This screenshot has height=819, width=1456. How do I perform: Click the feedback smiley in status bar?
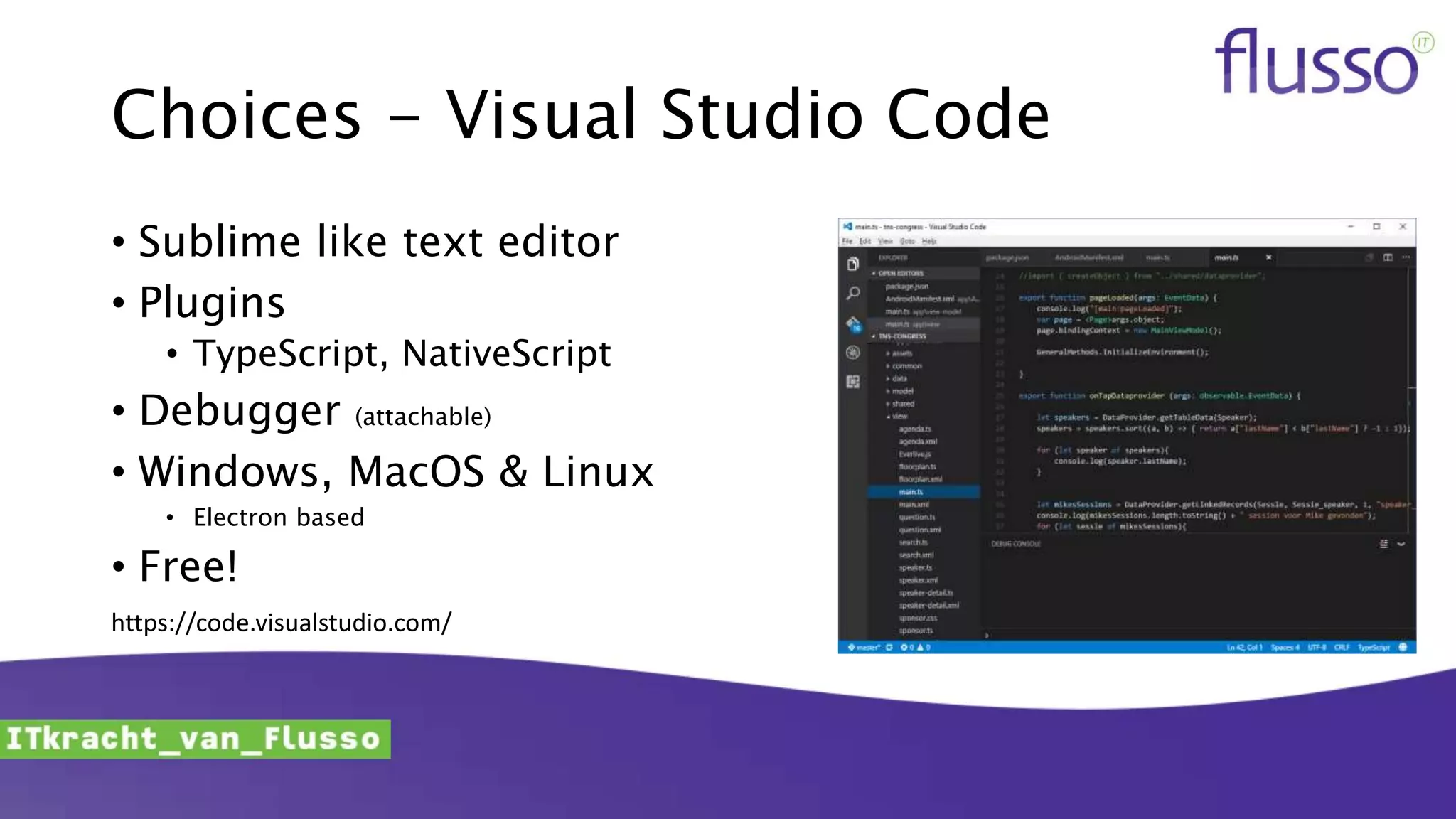click(1403, 647)
